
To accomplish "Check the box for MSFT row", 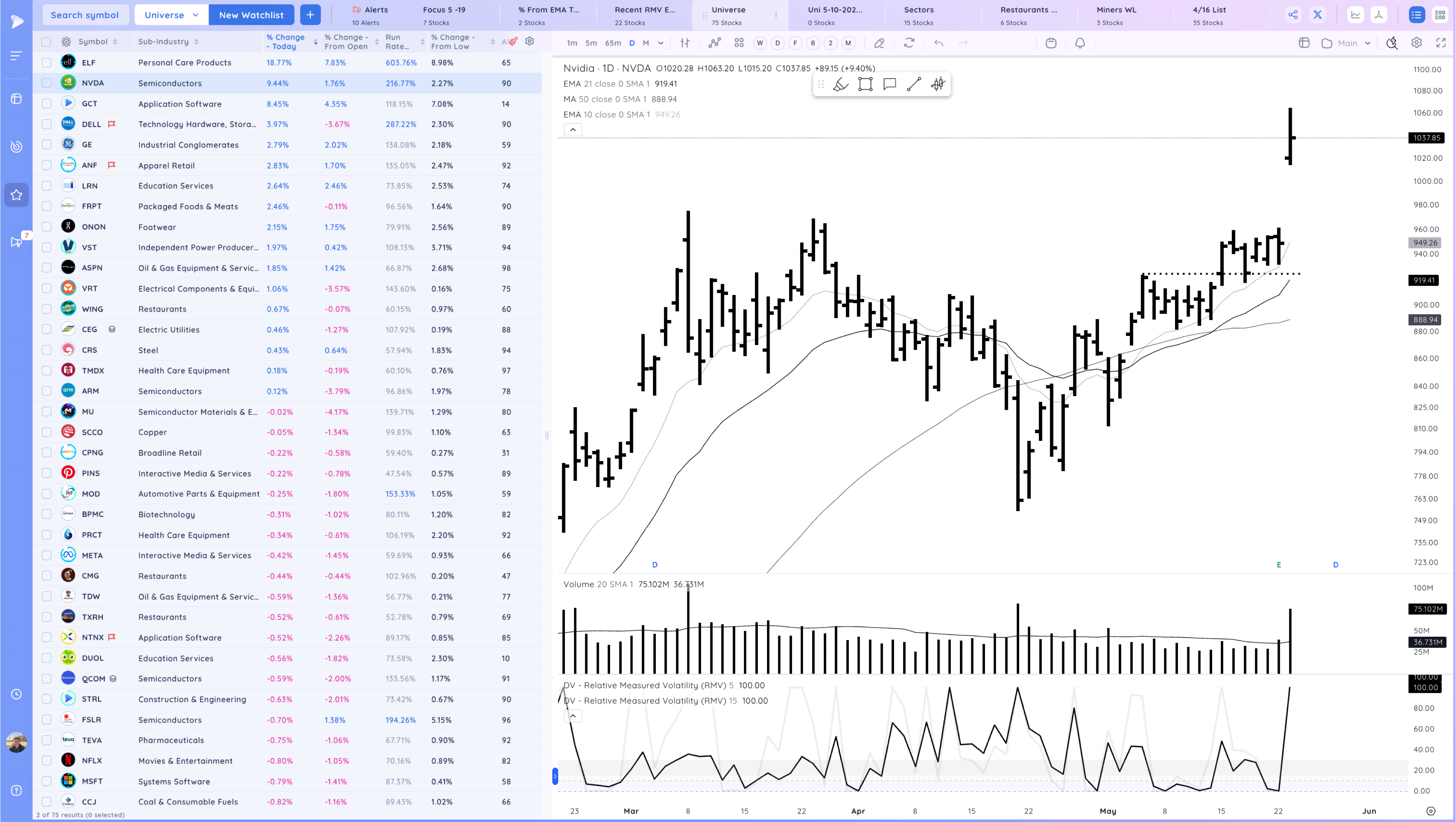I will [46, 781].
